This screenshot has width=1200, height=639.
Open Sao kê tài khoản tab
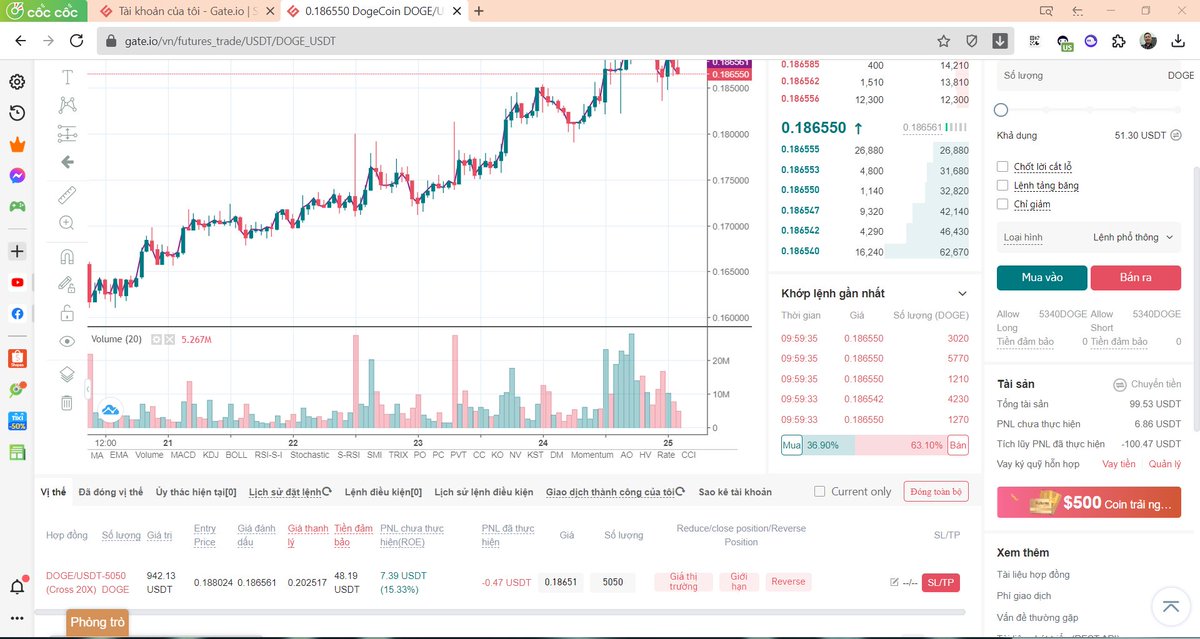click(x=735, y=492)
